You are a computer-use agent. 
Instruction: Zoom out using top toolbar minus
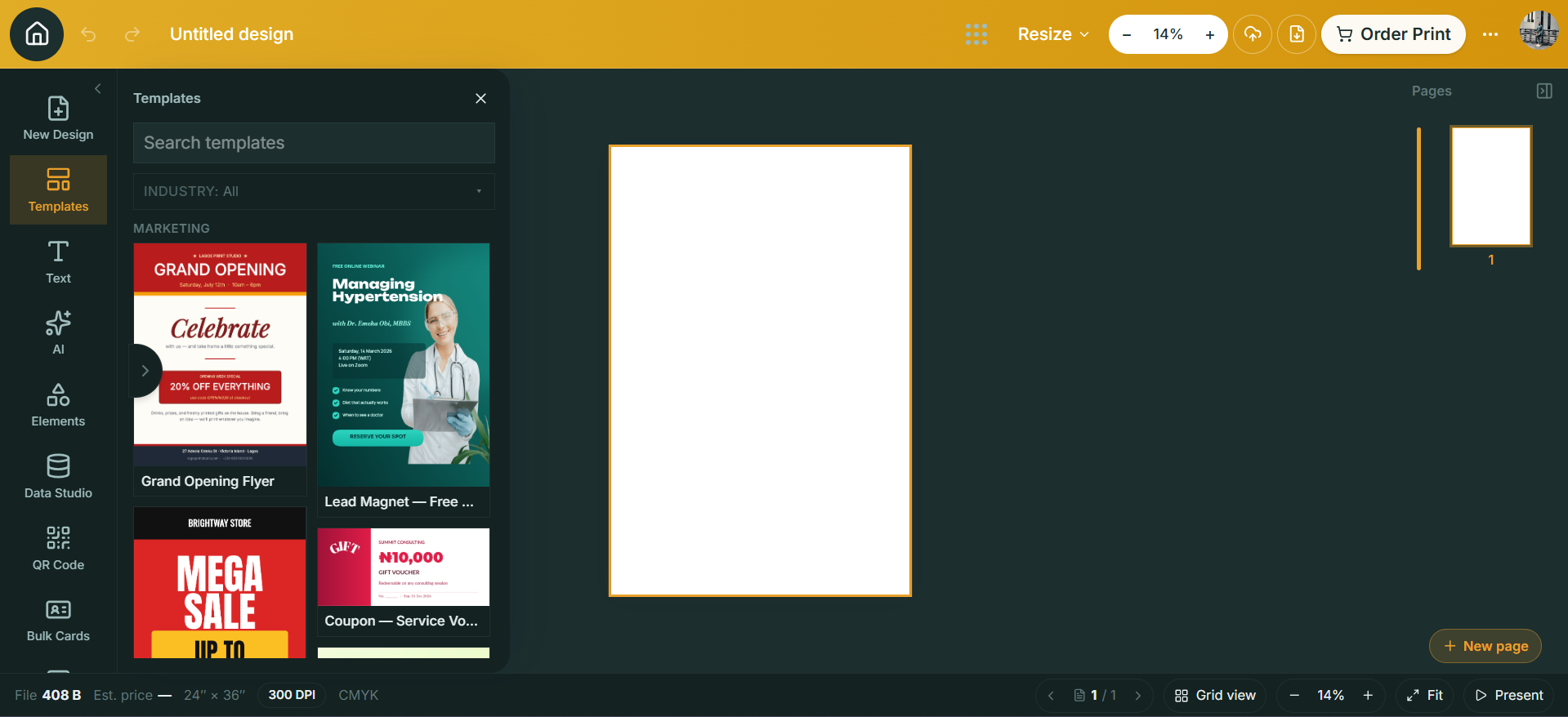[1127, 34]
